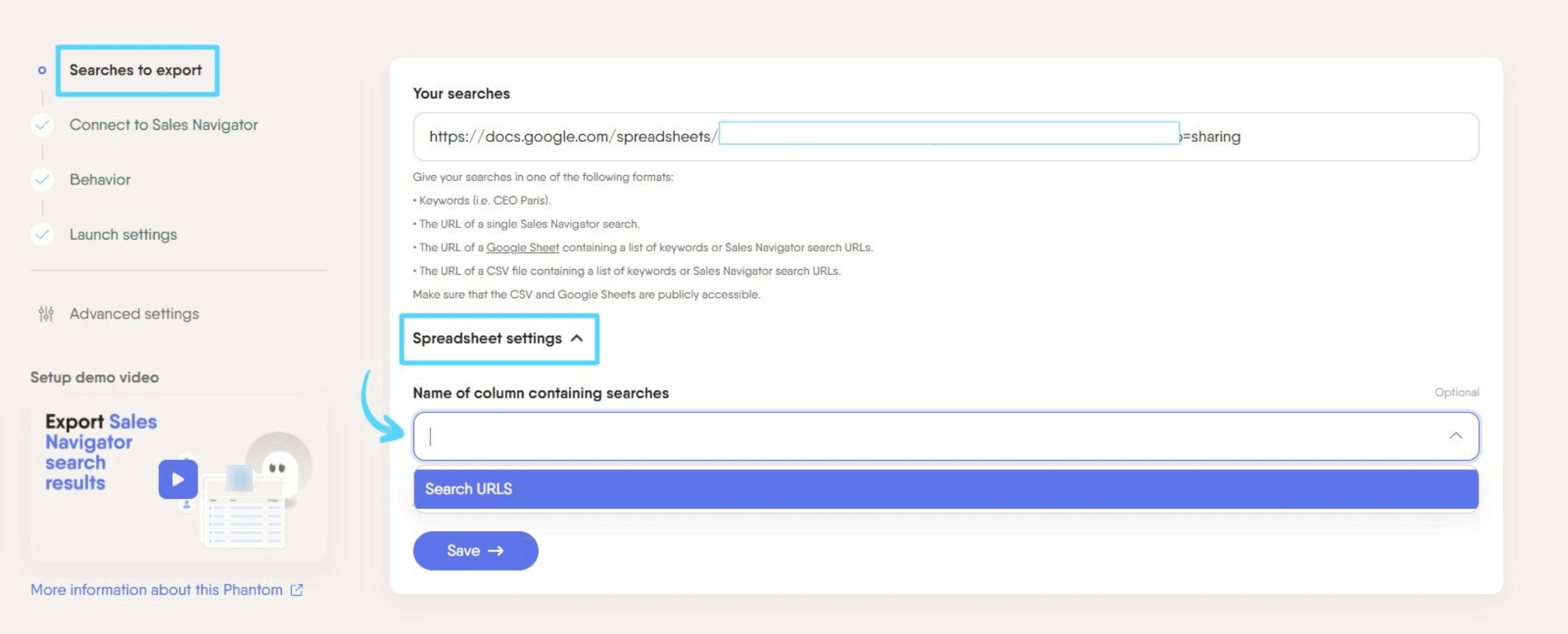
Task: Go to the Behavior step
Action: (100, 179)
